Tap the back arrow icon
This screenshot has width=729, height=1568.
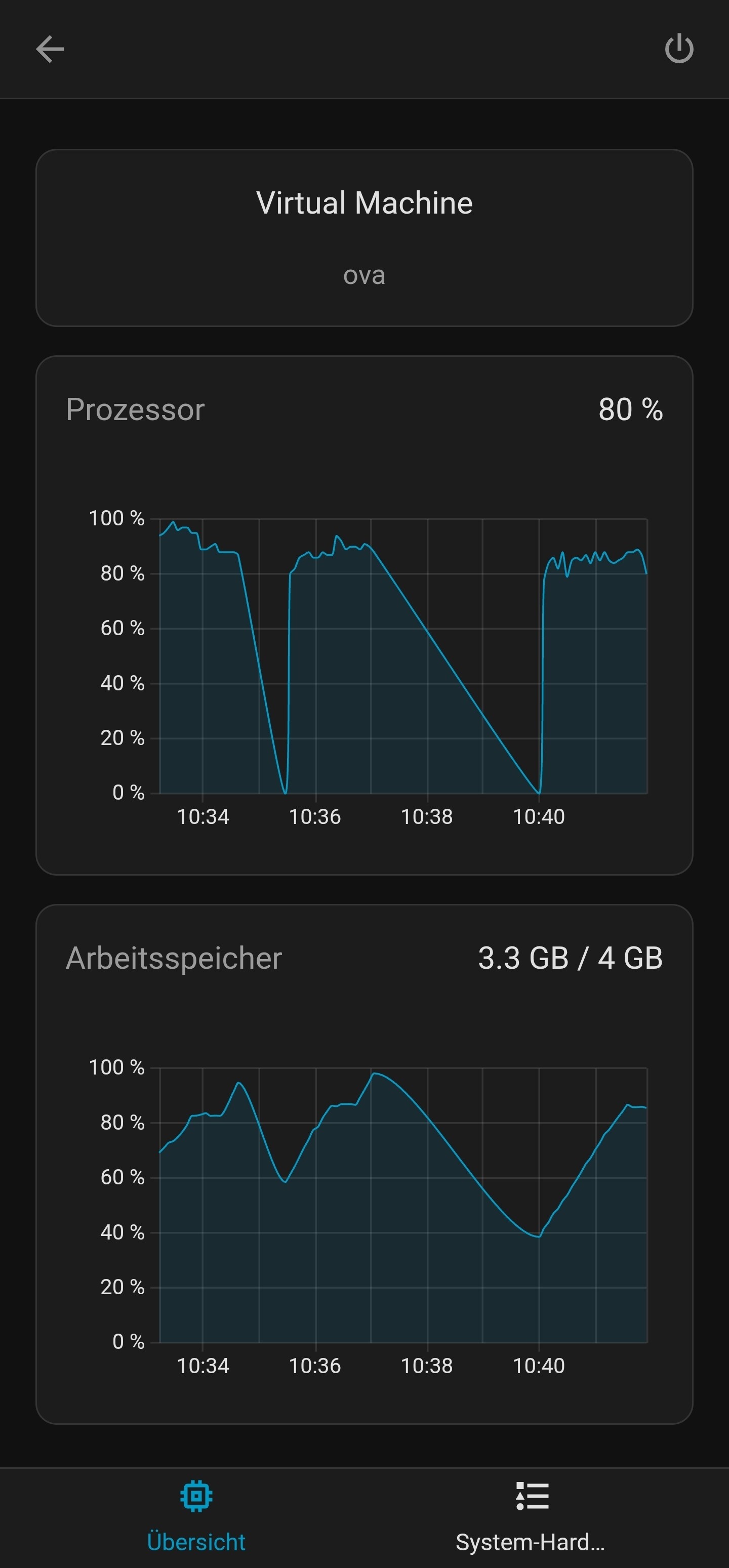tap(50, 49)
